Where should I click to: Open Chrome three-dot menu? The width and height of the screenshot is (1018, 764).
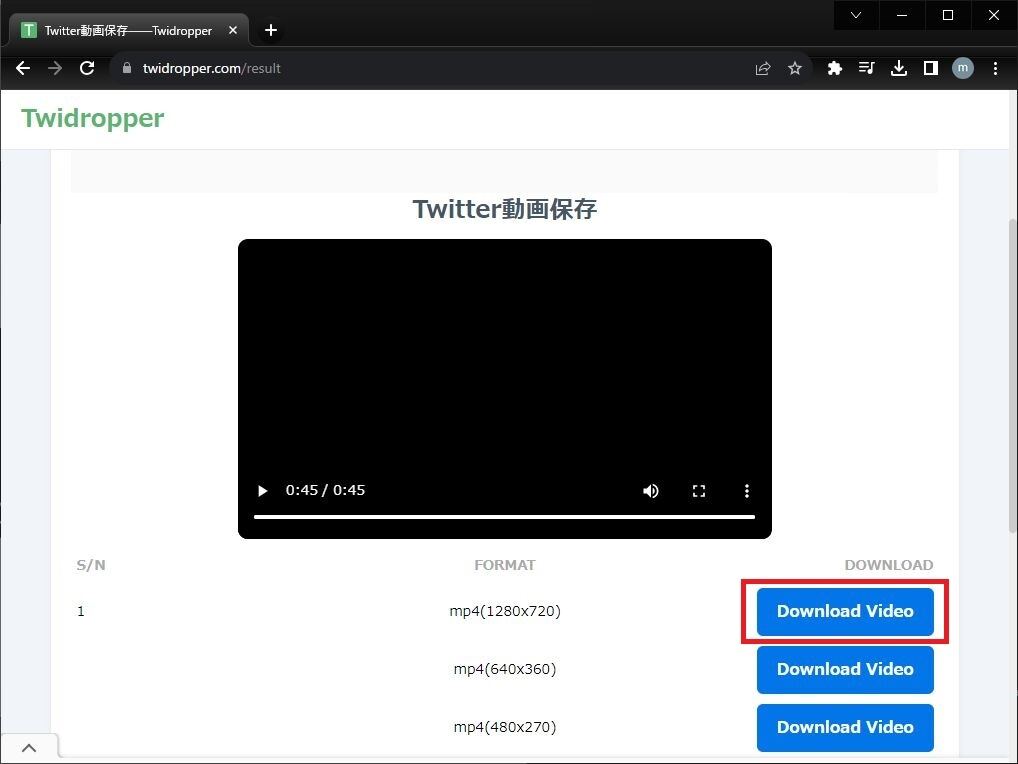(x=995, y=68)
